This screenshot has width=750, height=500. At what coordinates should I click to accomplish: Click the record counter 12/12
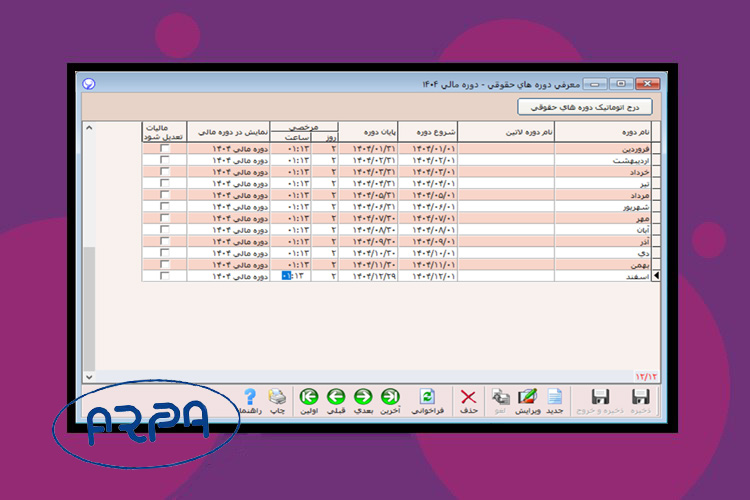pos(646,377)
